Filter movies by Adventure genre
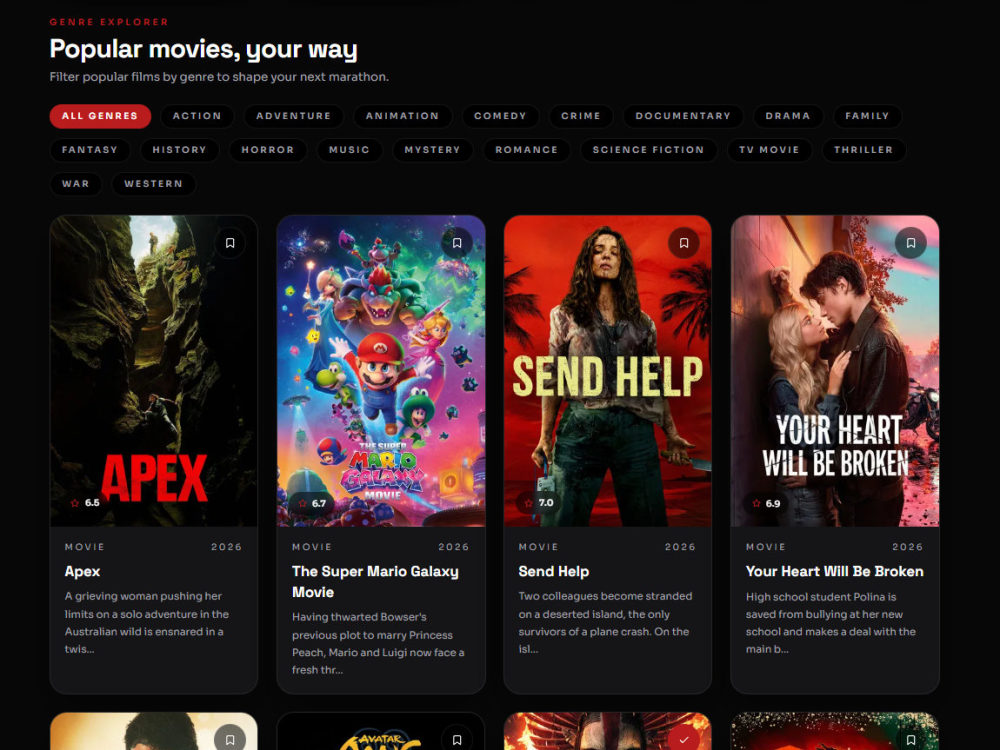Viewport: 1000px width, 750px height. click(293, 116)
